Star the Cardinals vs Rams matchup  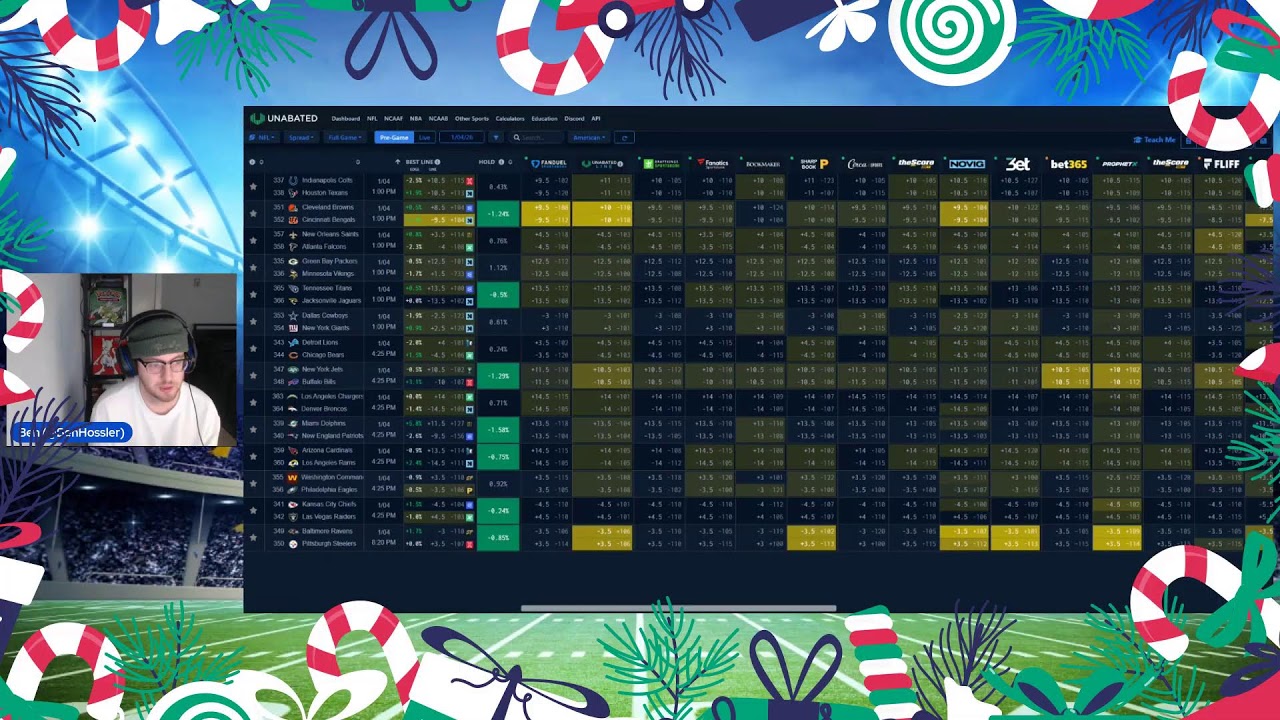coord(253,457)
